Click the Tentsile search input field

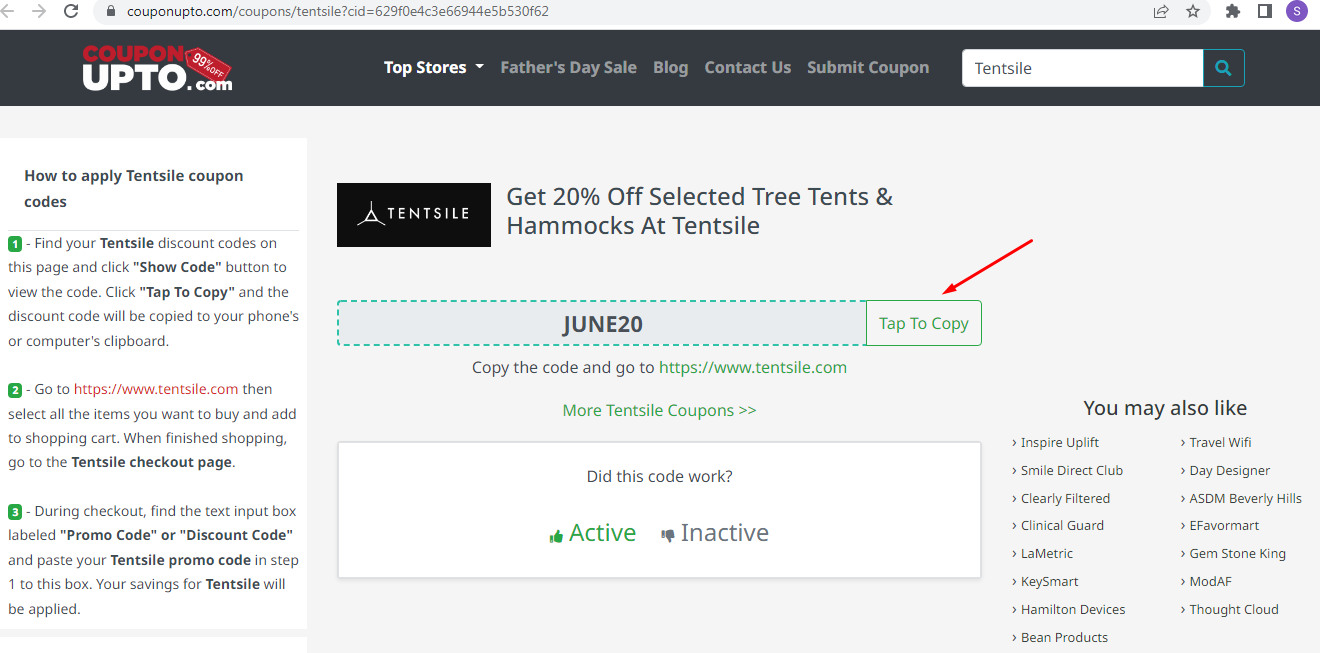(1080, 67)
